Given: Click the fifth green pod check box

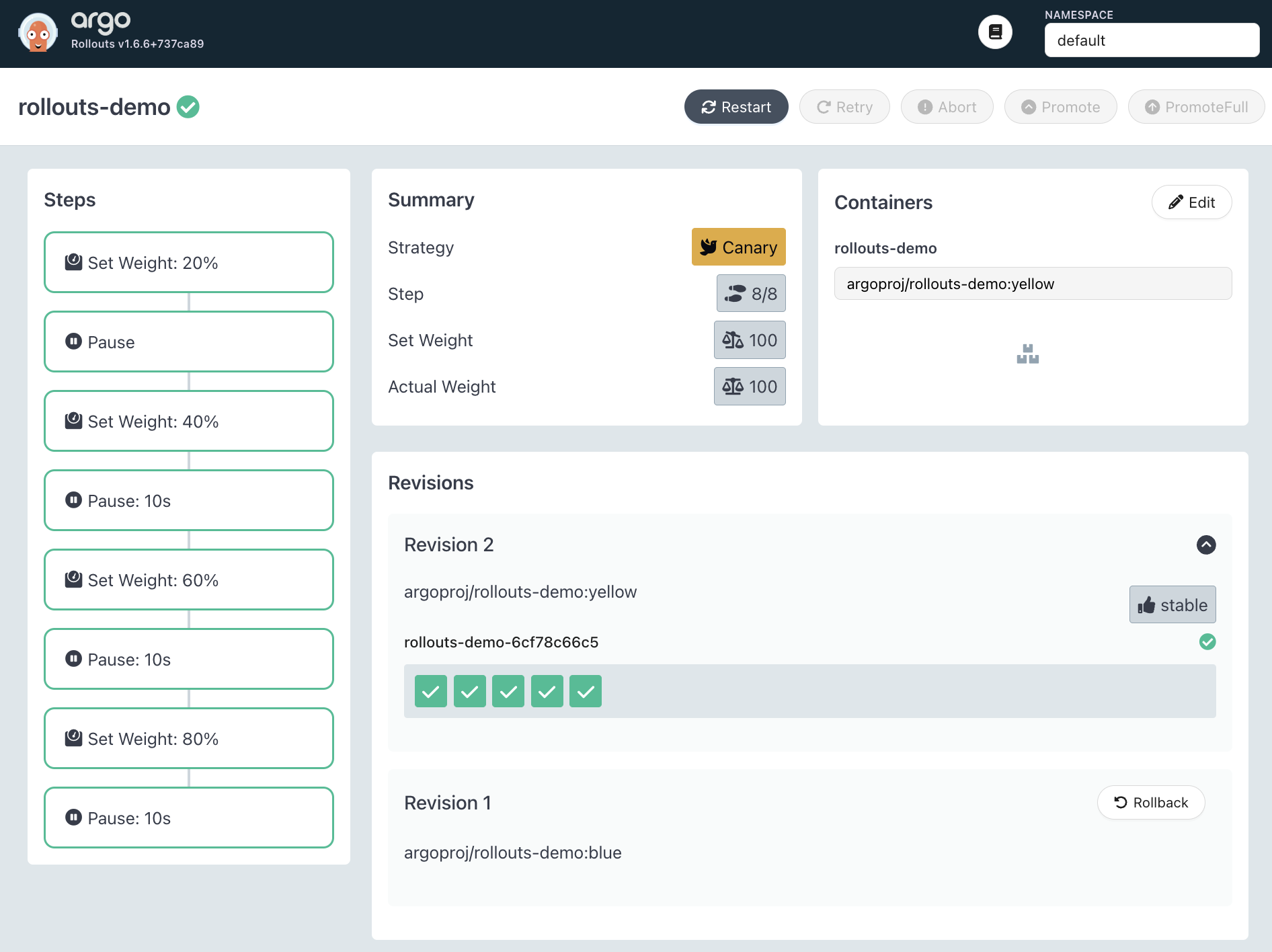Looking at the screenshot, I should [586, 691].
